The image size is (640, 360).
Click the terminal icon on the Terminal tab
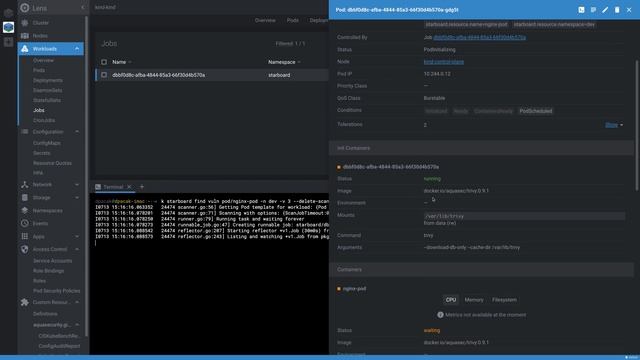point(98,187)
